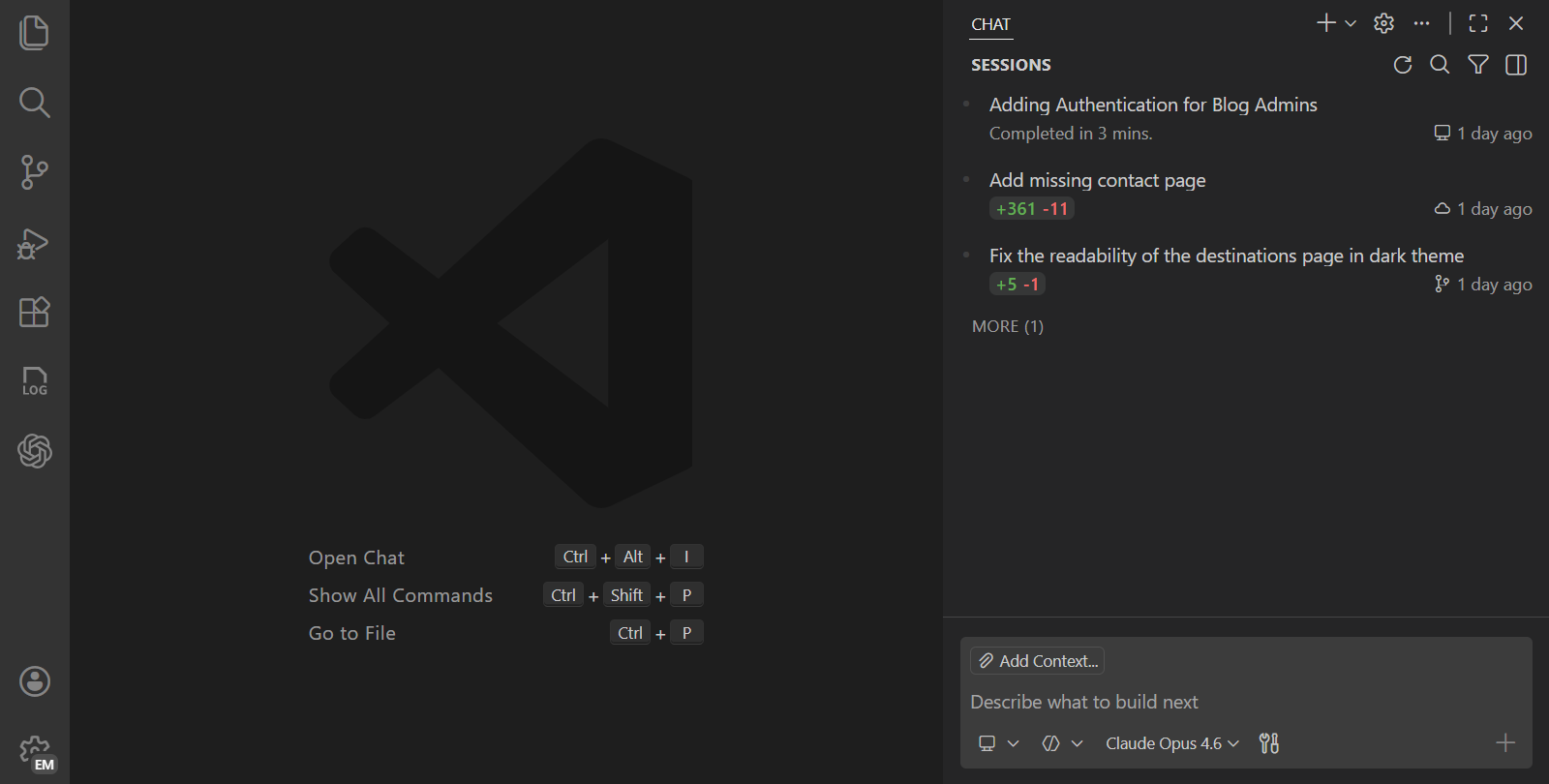Click 'Go to File' label
Image resolution: width=1549 pixels, height=784 pixels.
point(352,633)
